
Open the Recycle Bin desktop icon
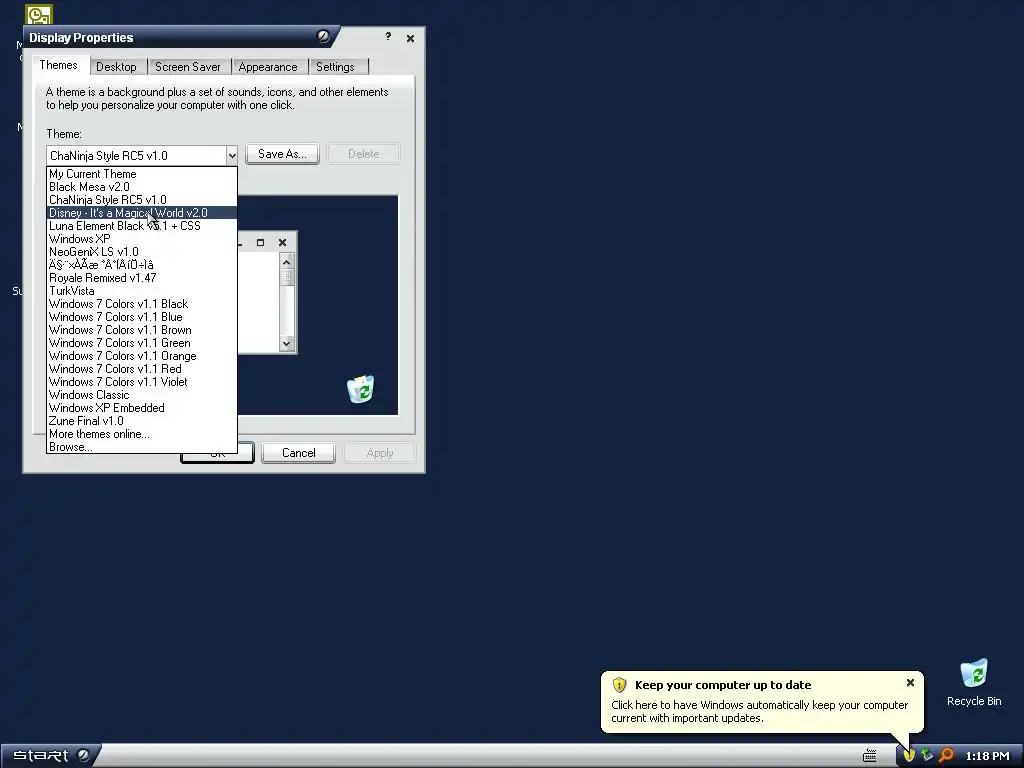[x=974, y=682]
